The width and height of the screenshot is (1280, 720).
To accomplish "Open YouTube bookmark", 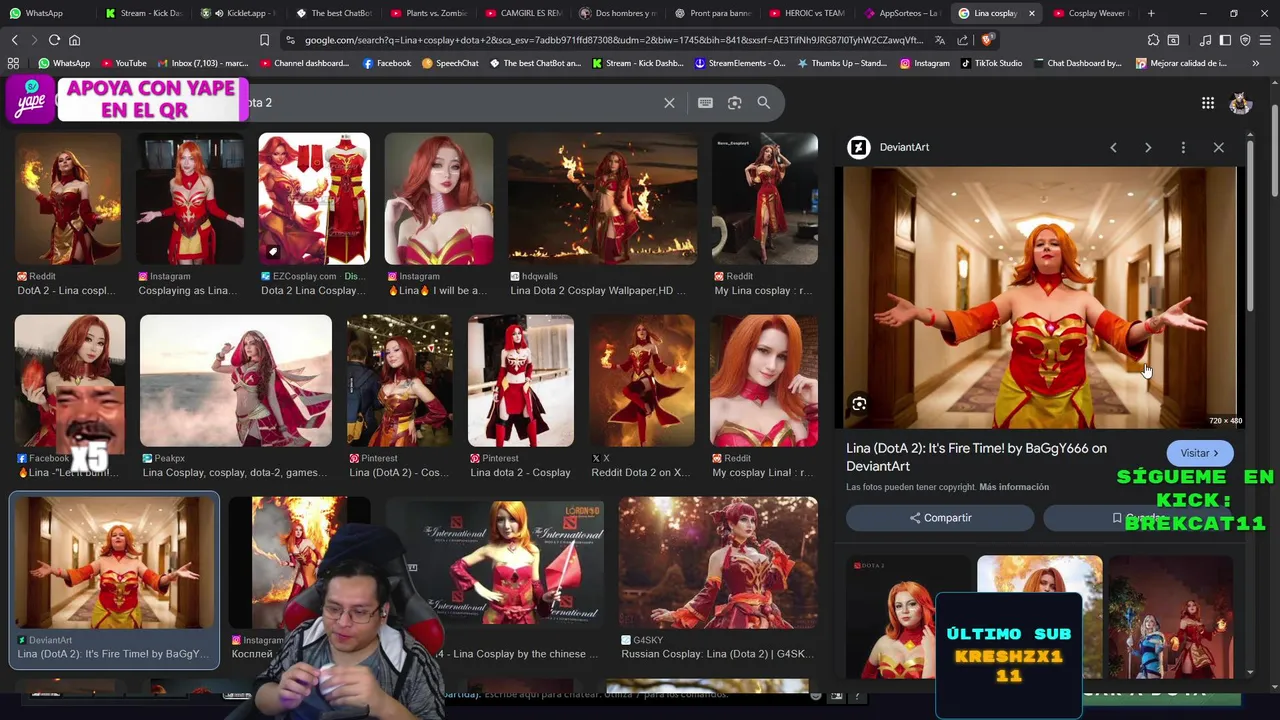I will pyautogui.click(x=124, y=63).
